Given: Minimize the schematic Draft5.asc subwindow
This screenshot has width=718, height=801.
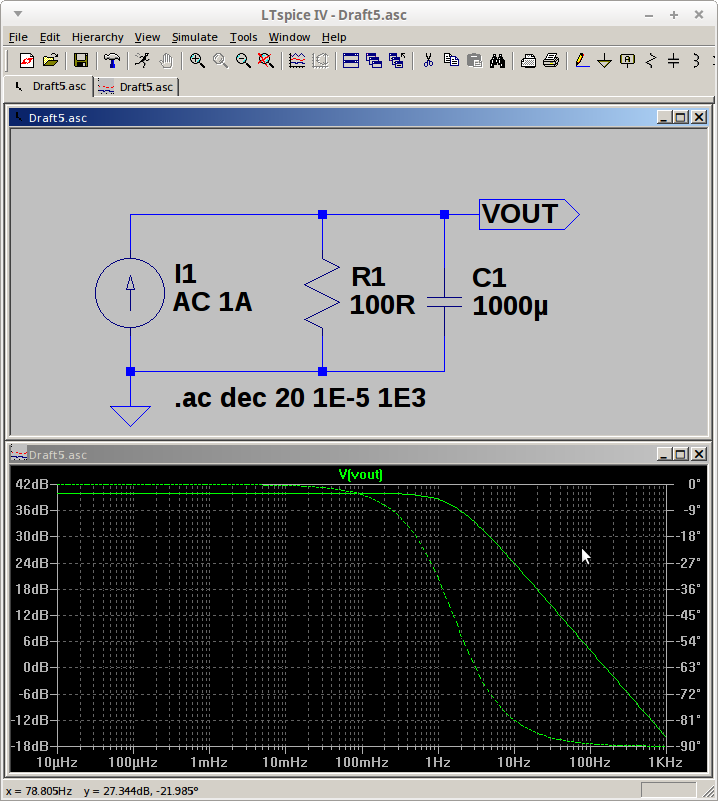Looking at the screenshot, I should 663,117.
